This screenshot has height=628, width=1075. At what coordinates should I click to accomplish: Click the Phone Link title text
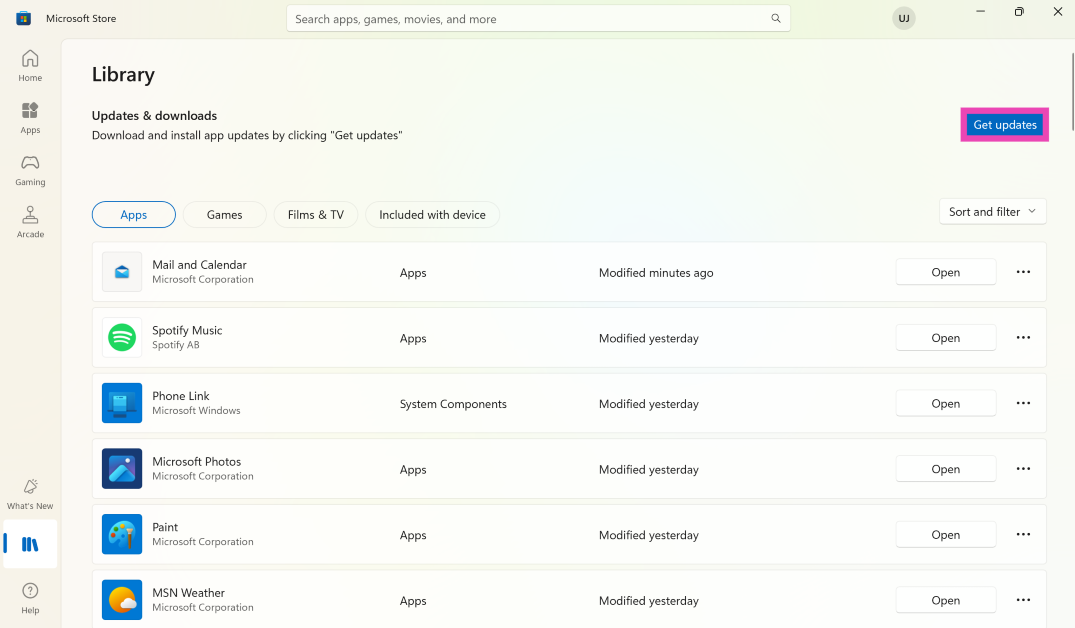click(x=181, y=396)
